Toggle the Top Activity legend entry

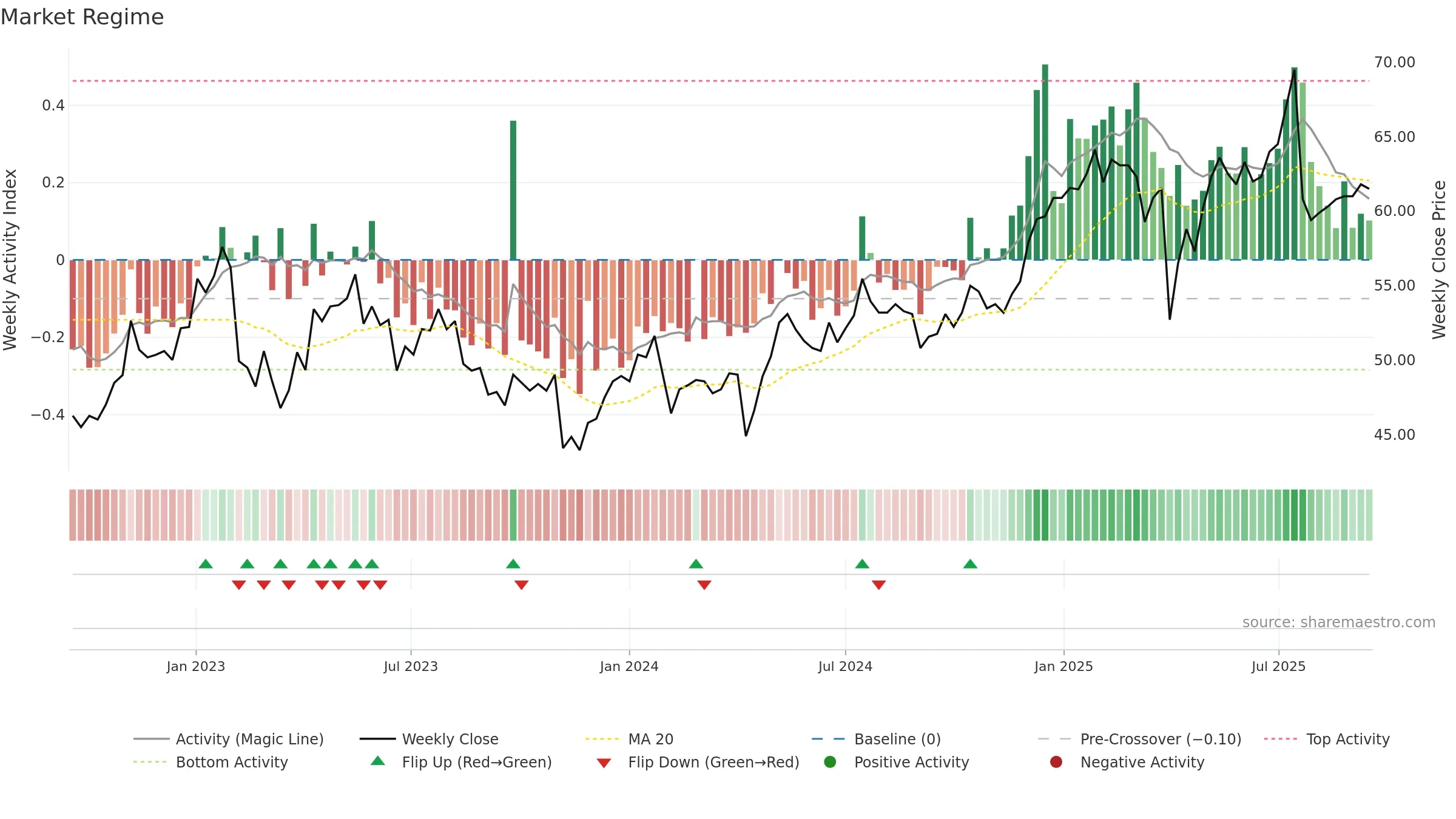click(x=1326, y=739)
